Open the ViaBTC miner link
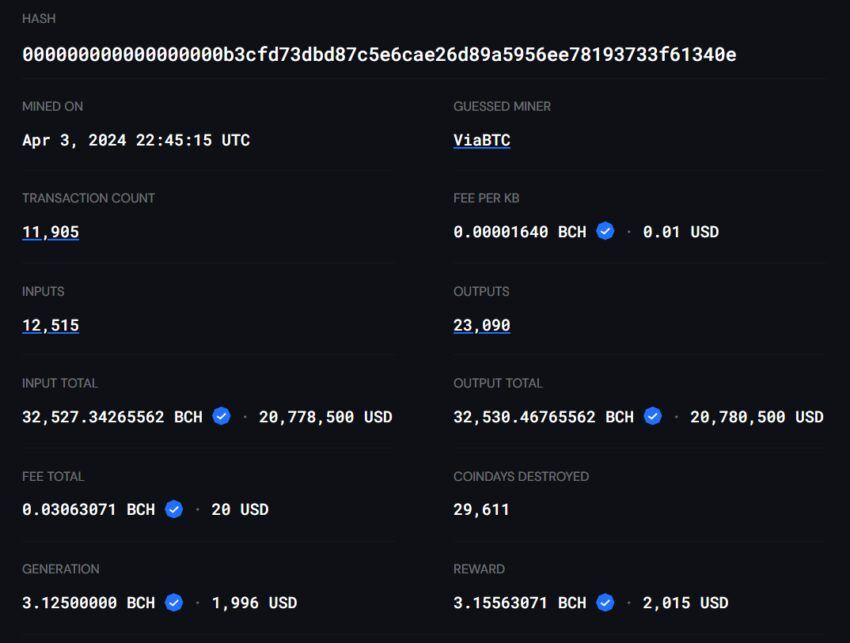 pos(481,140)
